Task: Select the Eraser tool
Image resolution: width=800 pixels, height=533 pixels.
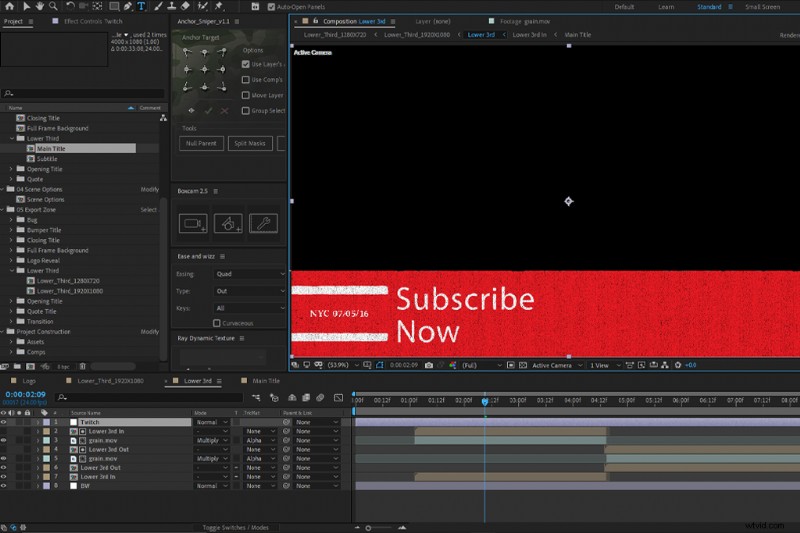Action: [185, 6]
